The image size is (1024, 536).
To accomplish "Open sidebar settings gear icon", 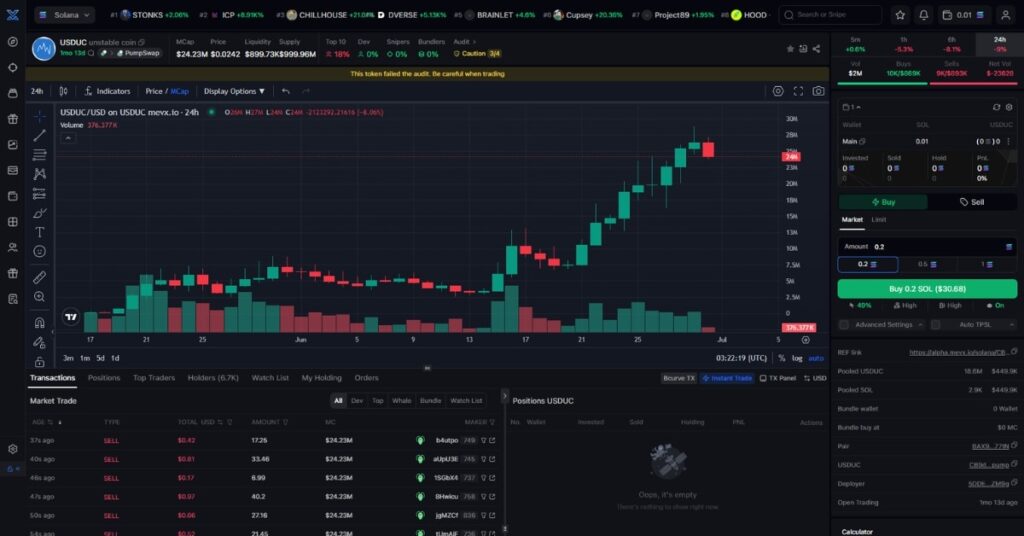I will [12, 449].
